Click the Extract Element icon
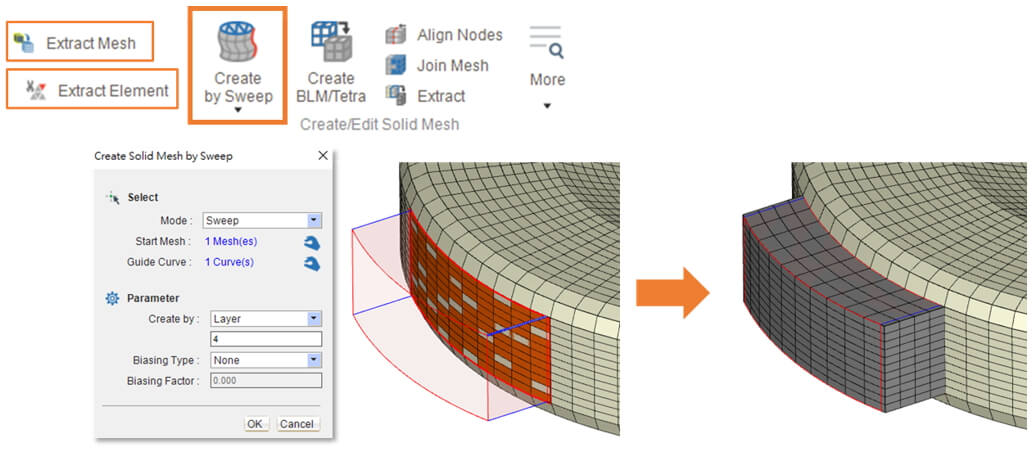Screen dimensions: 1032x451 tap(36, 90)
